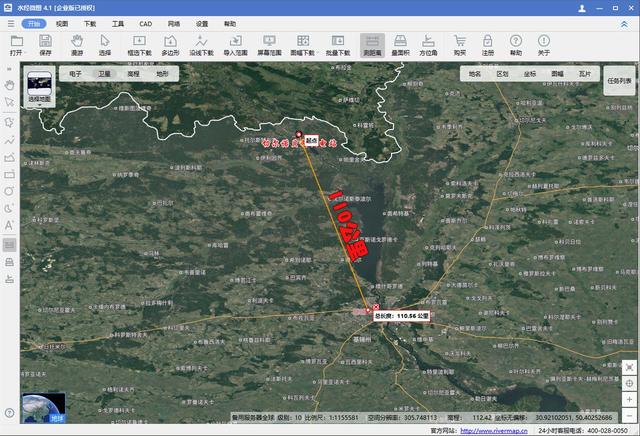The width and height of the screenshot is (640, 436).
Task: Click the 区划 search tab
Action: coord(502,74)
